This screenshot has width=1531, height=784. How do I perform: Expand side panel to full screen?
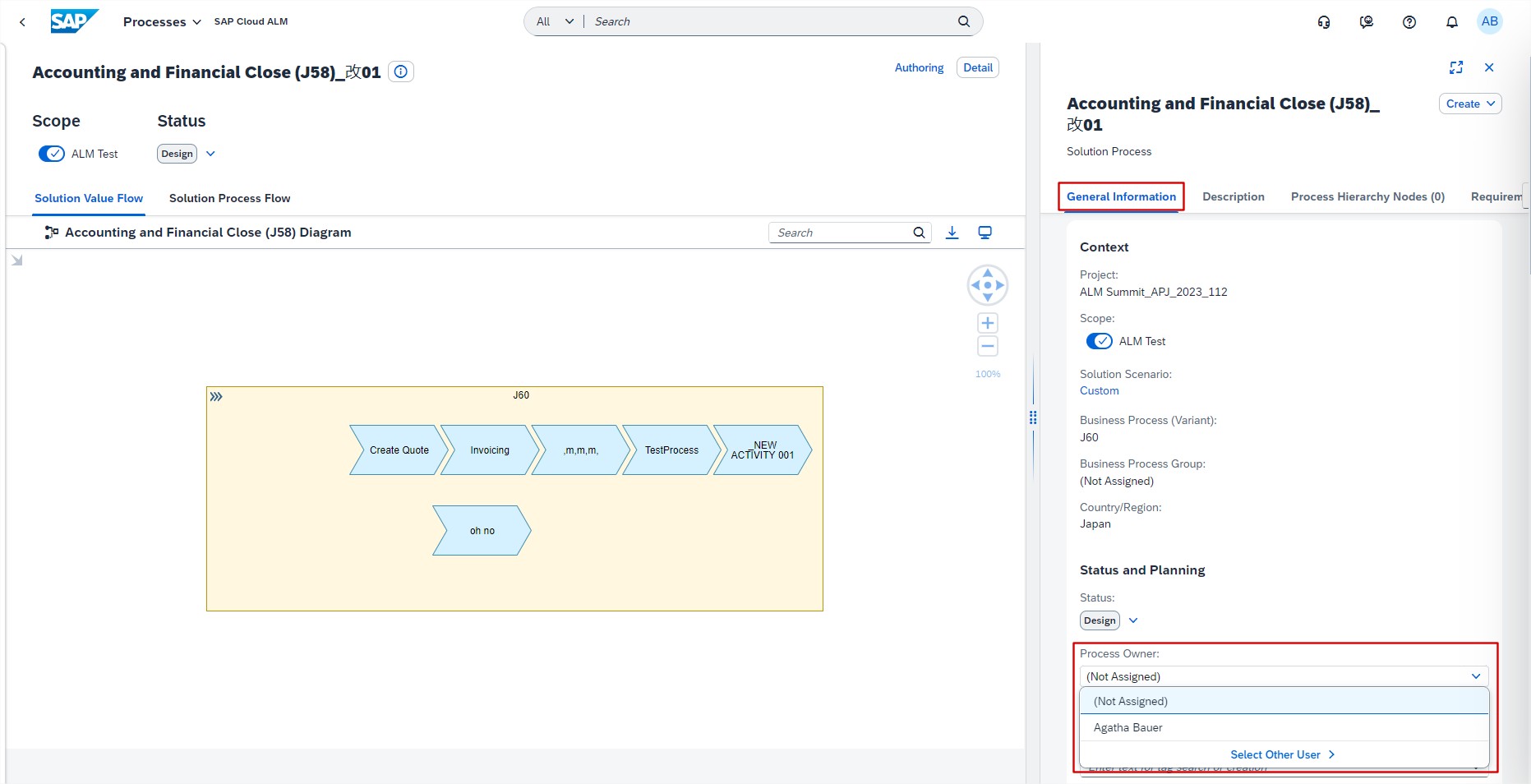[1455, 67]
